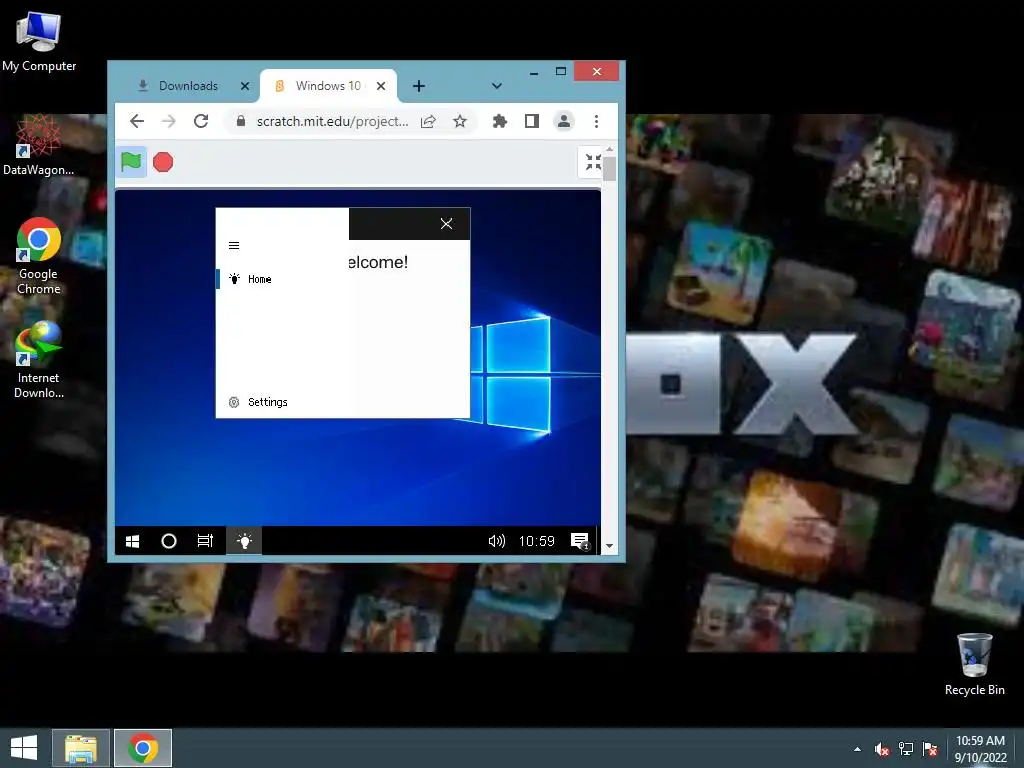1024x768 pixels.
Task: Stop the Scratch project with red button
Action: coord(163,162)
